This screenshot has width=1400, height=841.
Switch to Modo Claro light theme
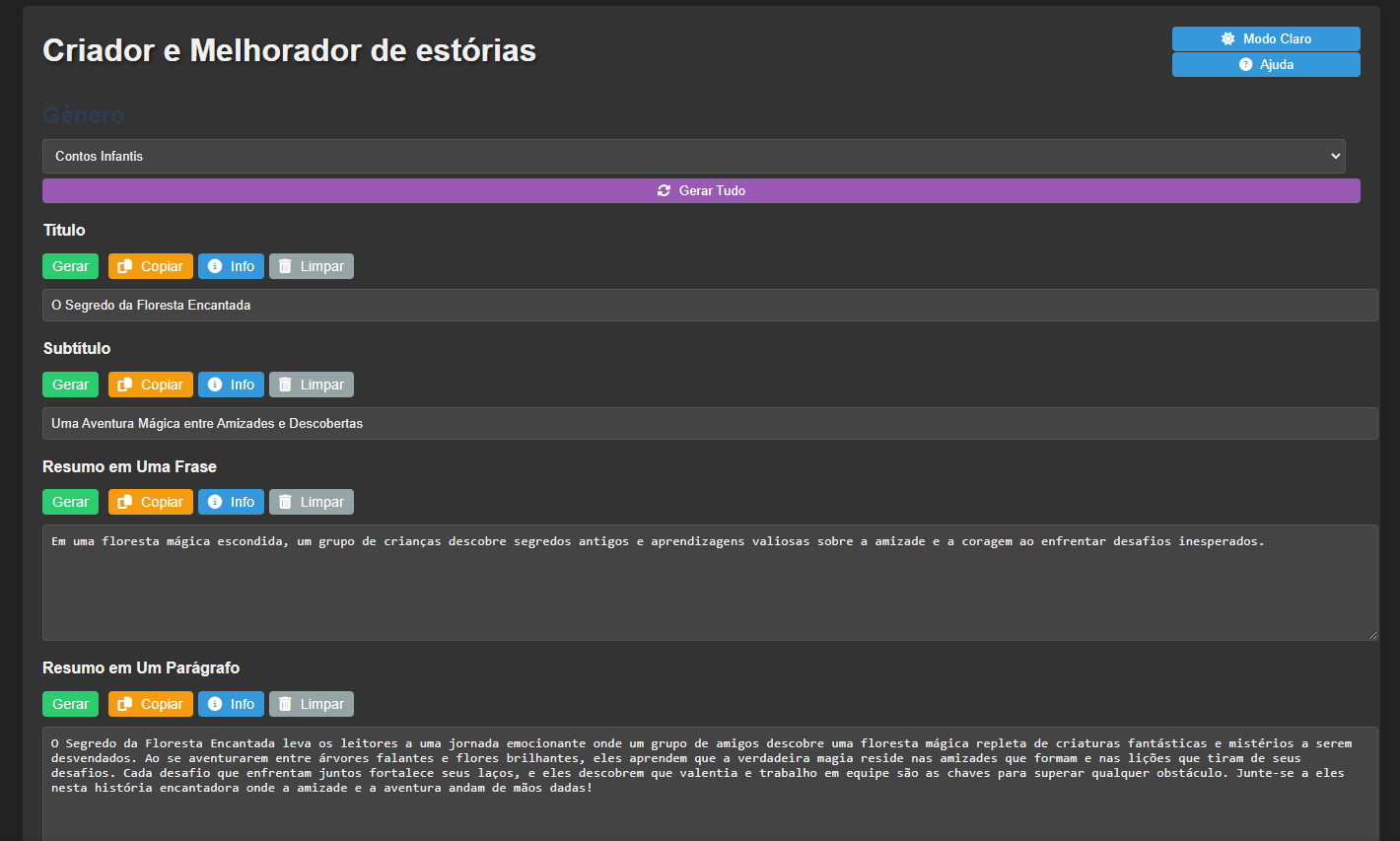[x=1265, y=38]
